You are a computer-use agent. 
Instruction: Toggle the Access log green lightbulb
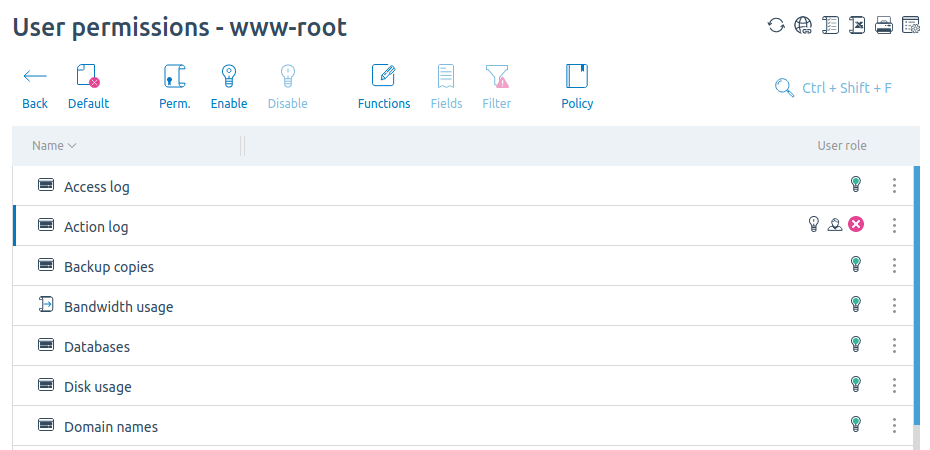pos(855,184)
